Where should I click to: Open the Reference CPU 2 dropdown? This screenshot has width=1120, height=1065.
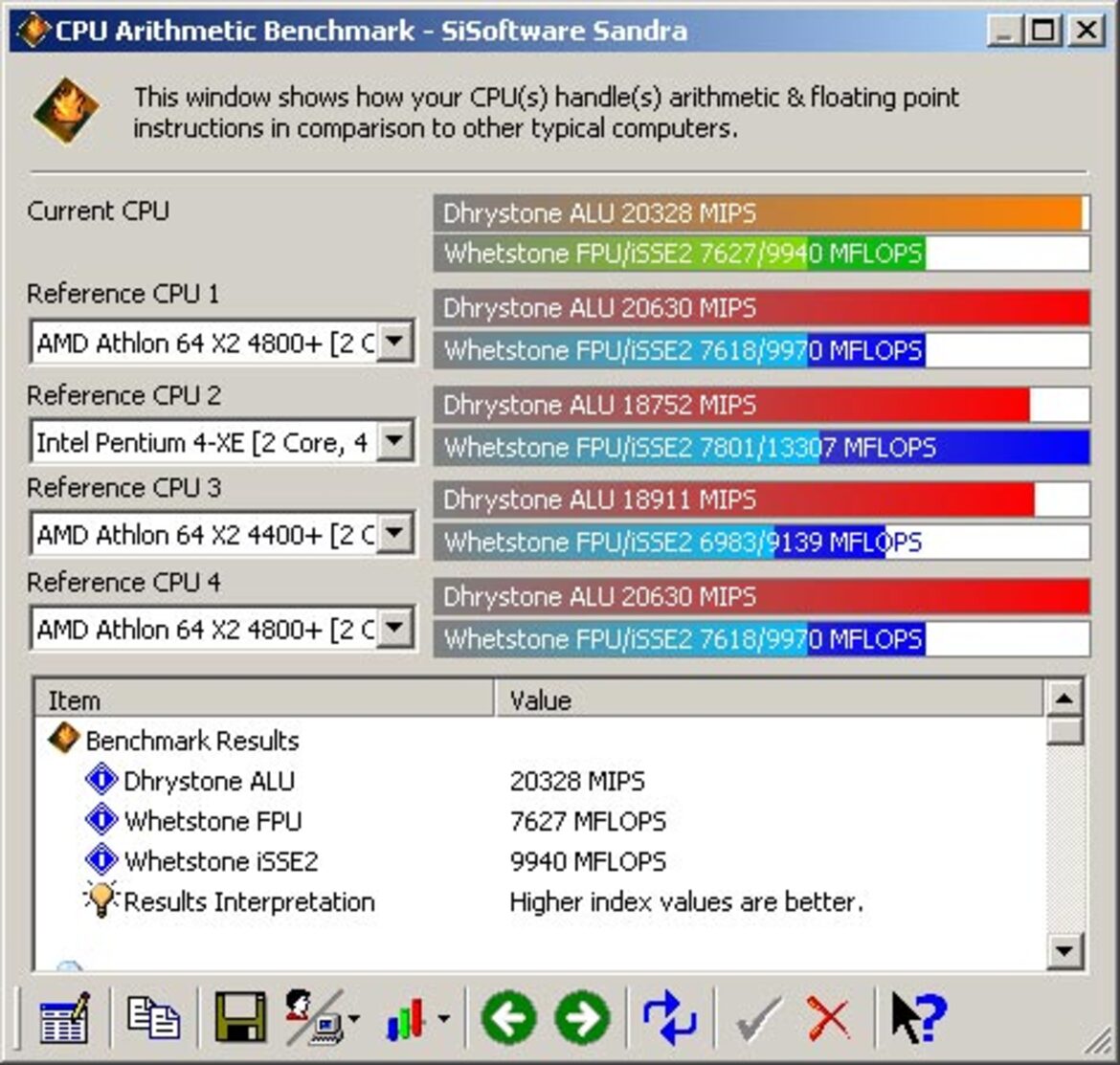point(395,441)
